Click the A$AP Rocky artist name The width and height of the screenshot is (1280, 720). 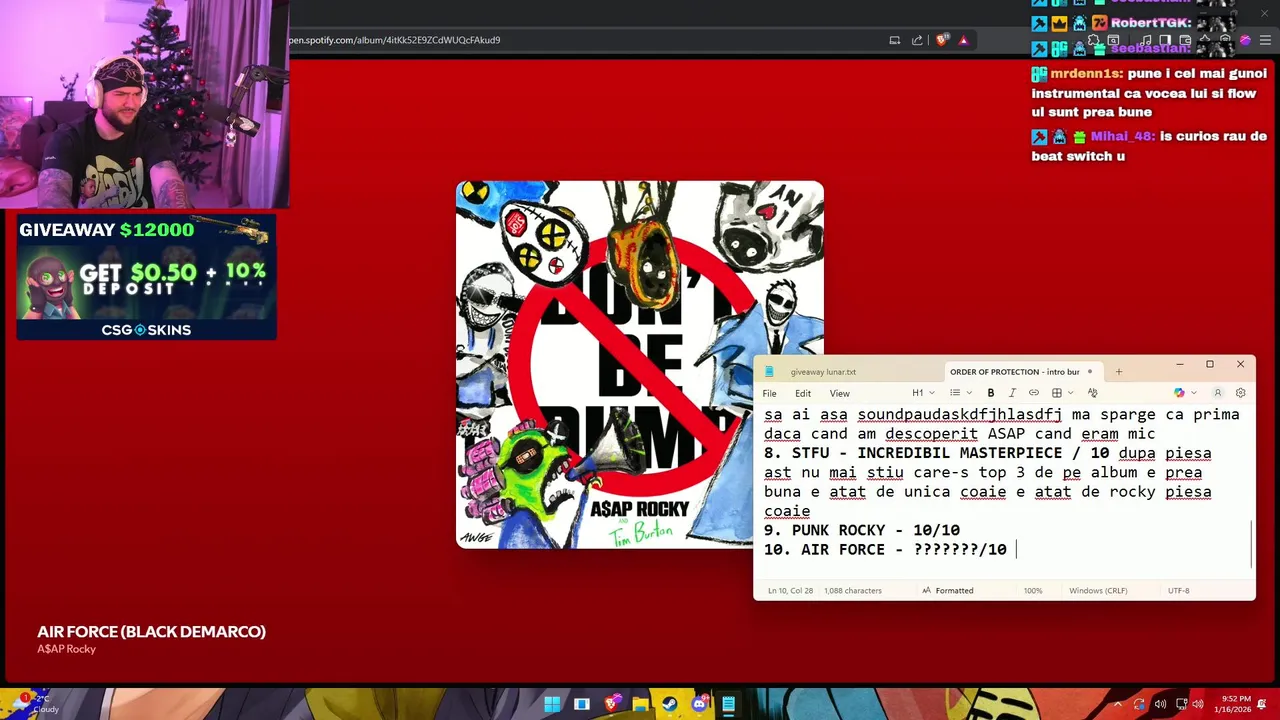pyautogui.click(x=66, y=649)
